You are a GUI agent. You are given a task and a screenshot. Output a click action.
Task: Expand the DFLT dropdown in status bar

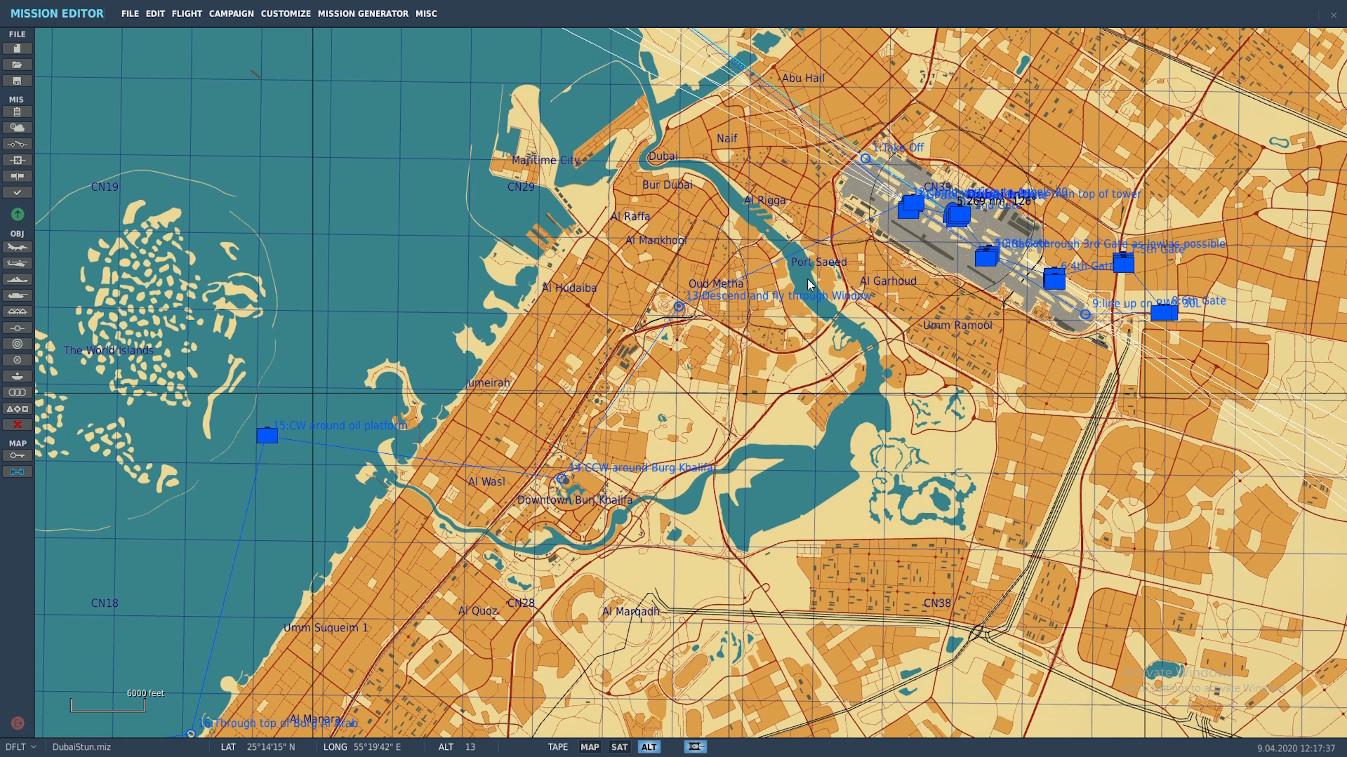[x=20, y=747]
